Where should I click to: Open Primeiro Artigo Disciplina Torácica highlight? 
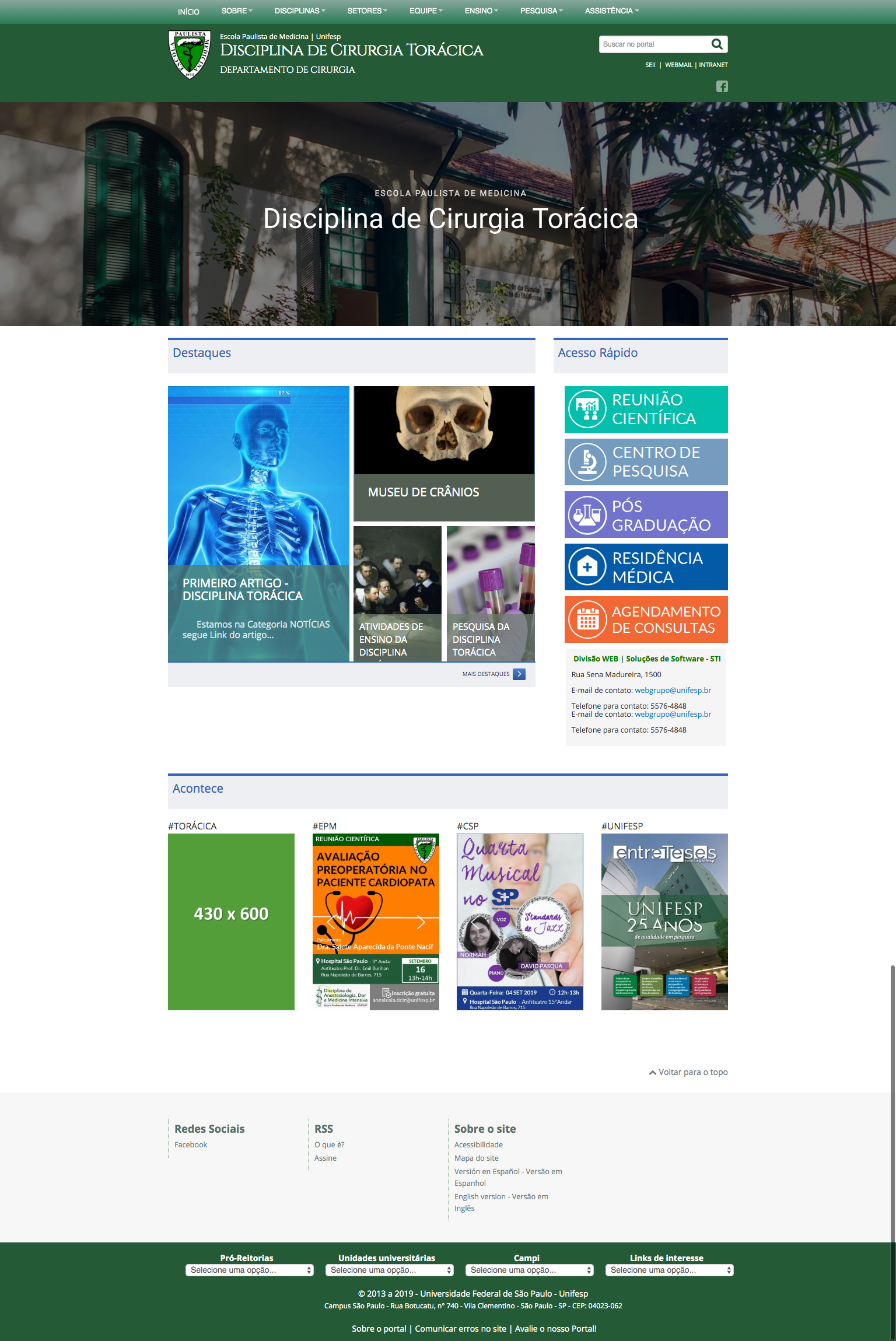(x=258, y=524)
